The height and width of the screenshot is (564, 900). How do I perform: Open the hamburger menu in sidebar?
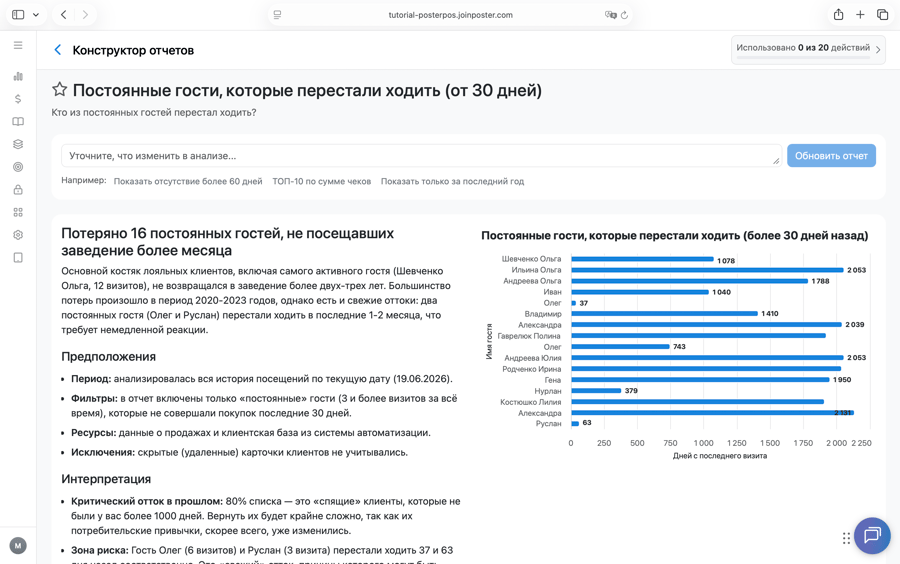click(18, 45)
